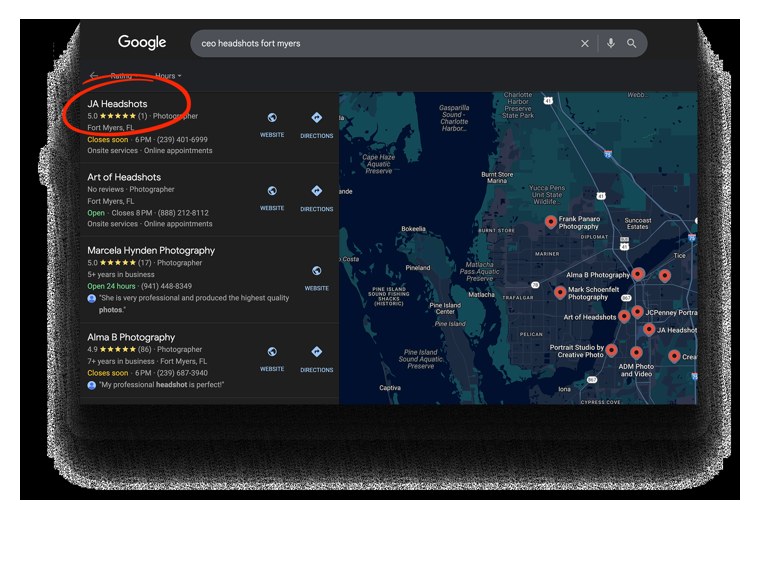760x580 pixels.
Task: Open the Rating filter dropdown
Action: coord(121,76)
